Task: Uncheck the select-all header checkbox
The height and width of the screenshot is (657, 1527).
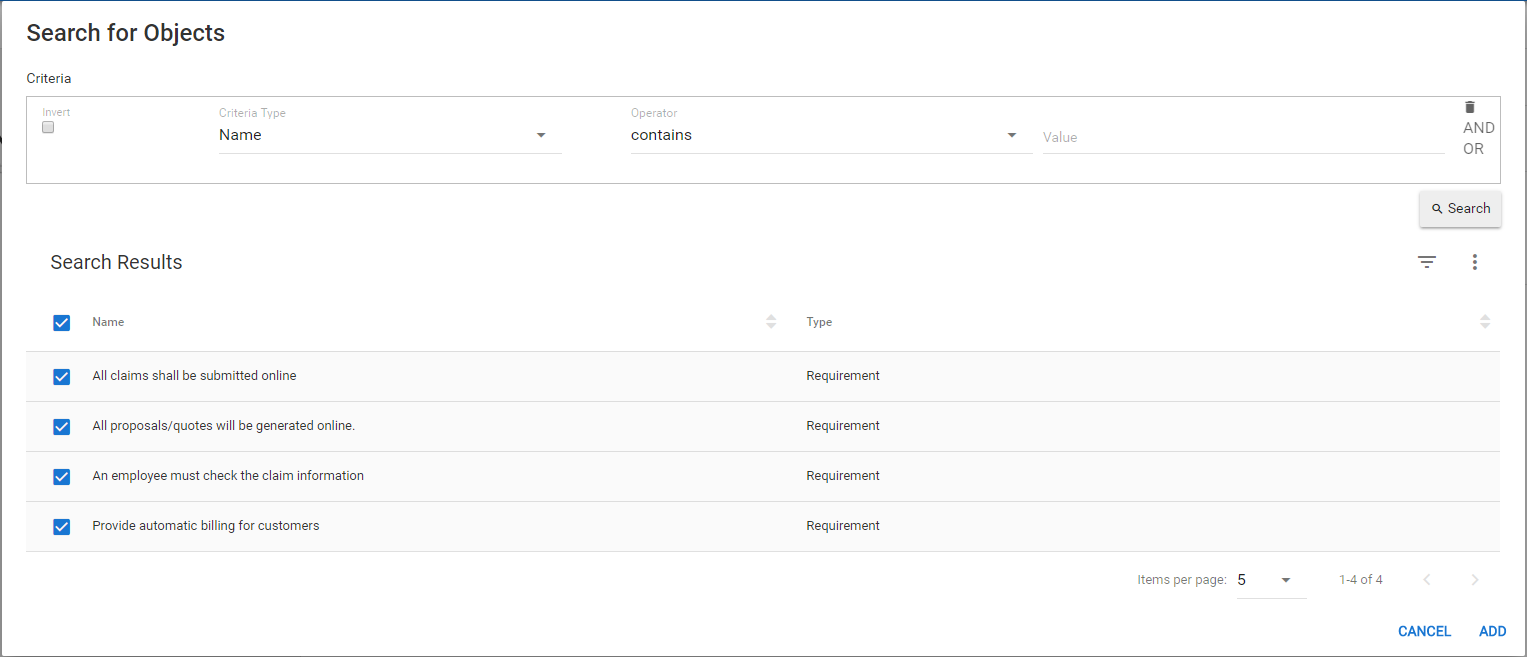Action: tap(61, 323)
